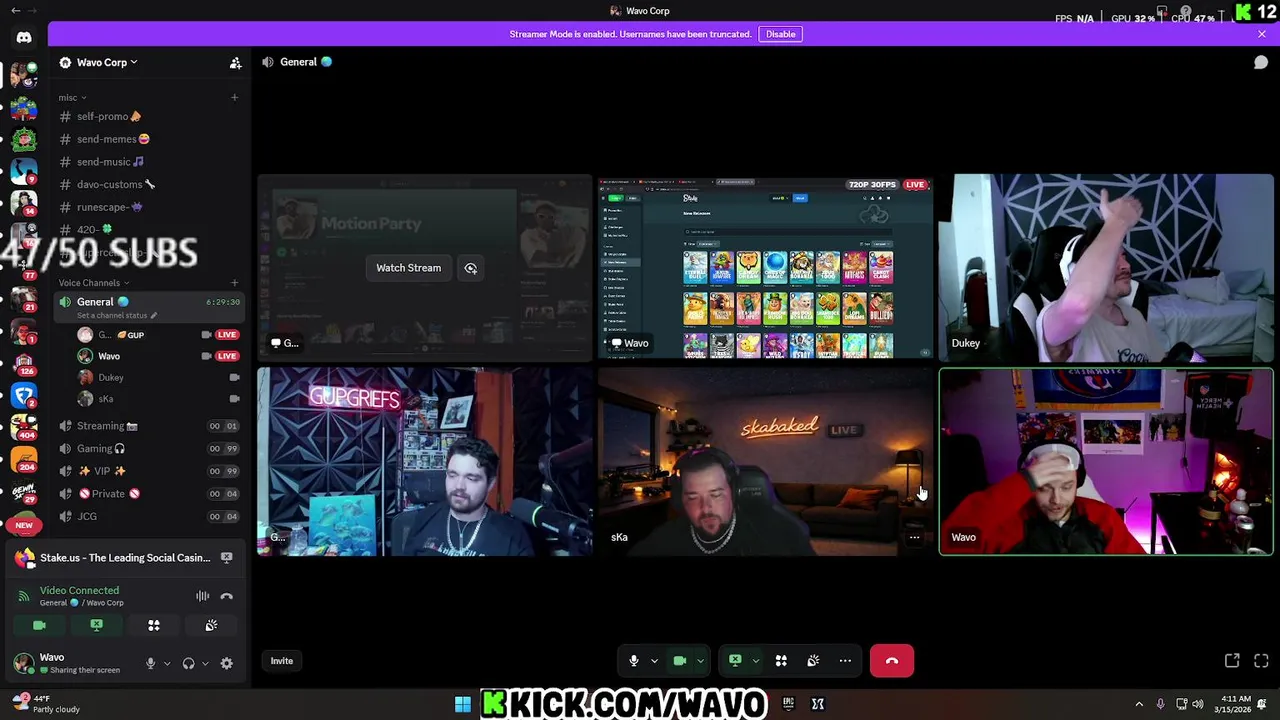Open soundboard from the sidebar panel
Screen dimensions: 1280x720
(x=211, y=625)
